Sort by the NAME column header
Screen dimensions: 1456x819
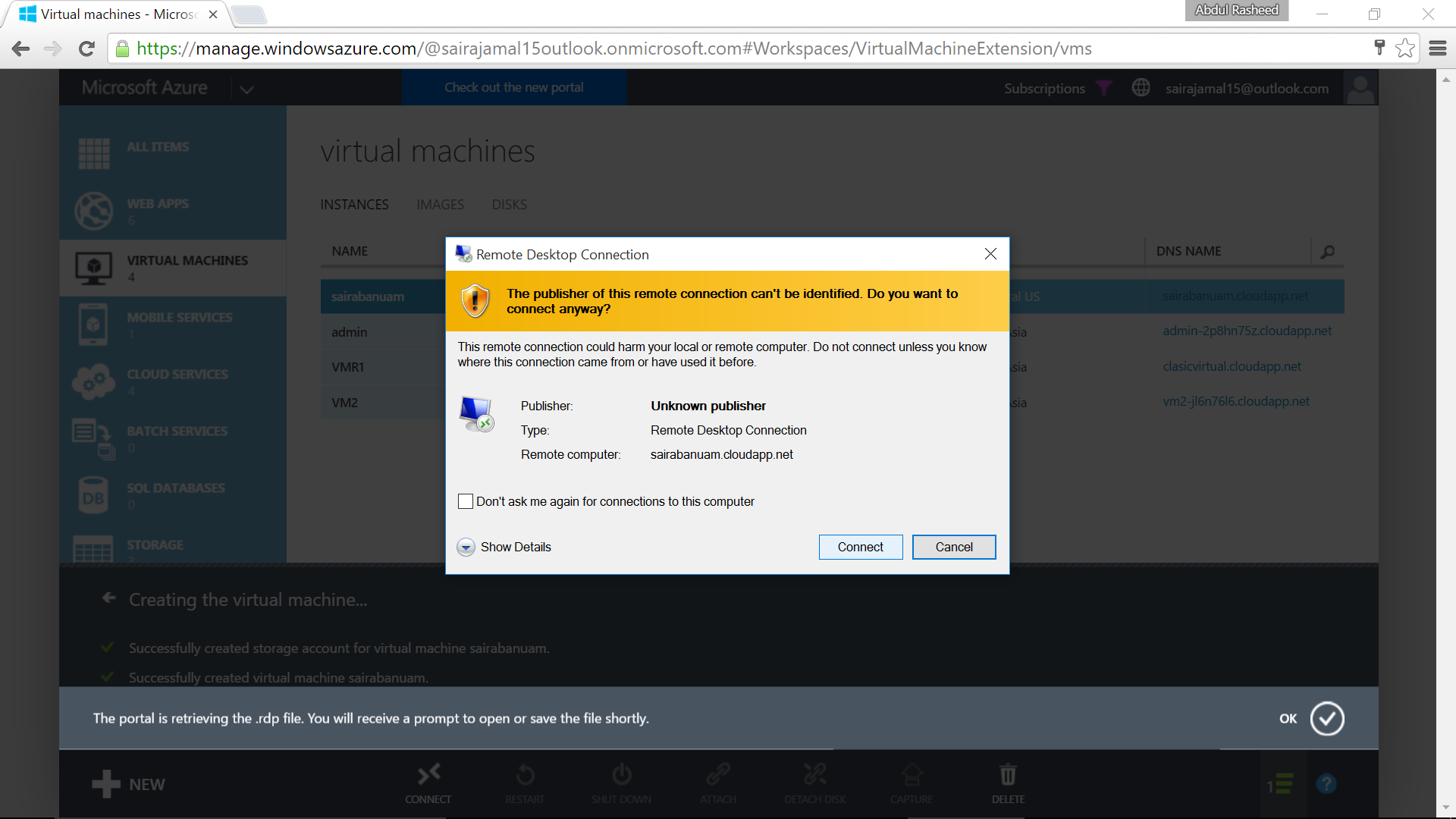350,251
